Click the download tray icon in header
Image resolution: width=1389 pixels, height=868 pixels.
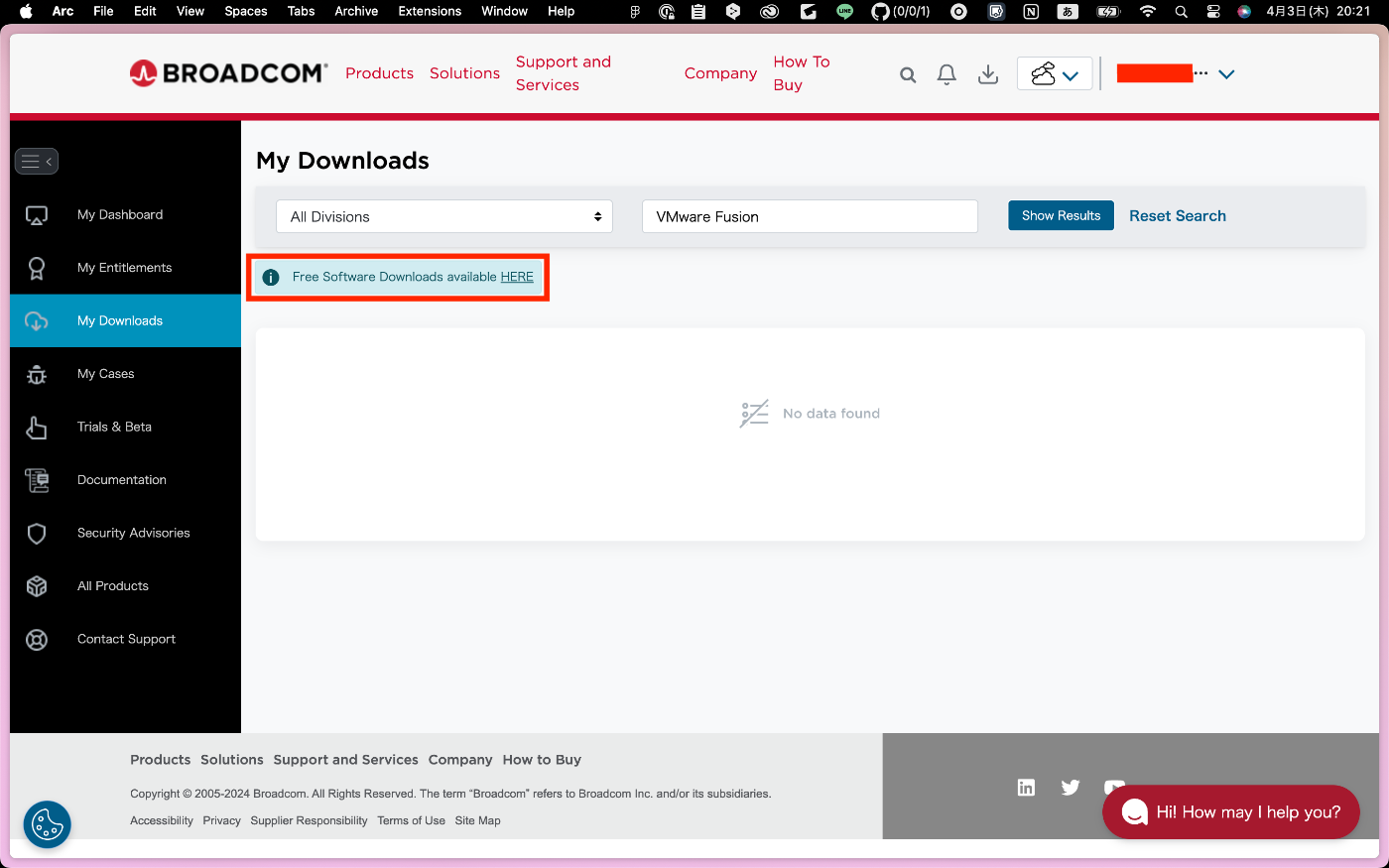coord(988,74)
